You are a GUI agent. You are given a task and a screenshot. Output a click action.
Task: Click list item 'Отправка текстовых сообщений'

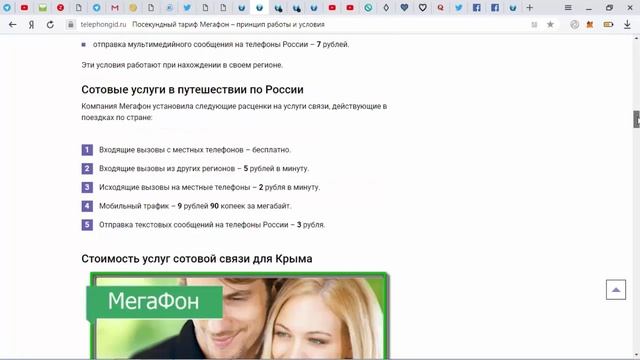212,225
